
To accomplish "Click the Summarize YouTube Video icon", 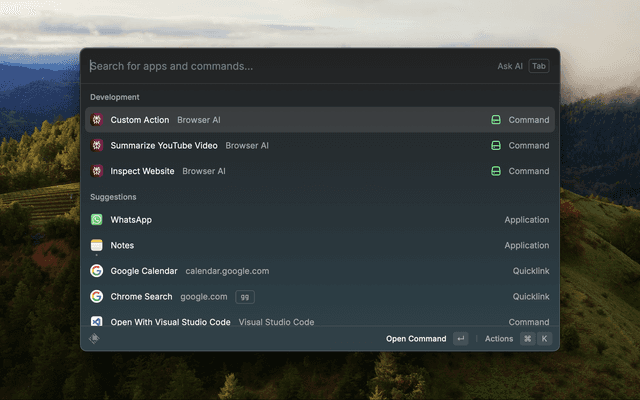I will 97,146.
